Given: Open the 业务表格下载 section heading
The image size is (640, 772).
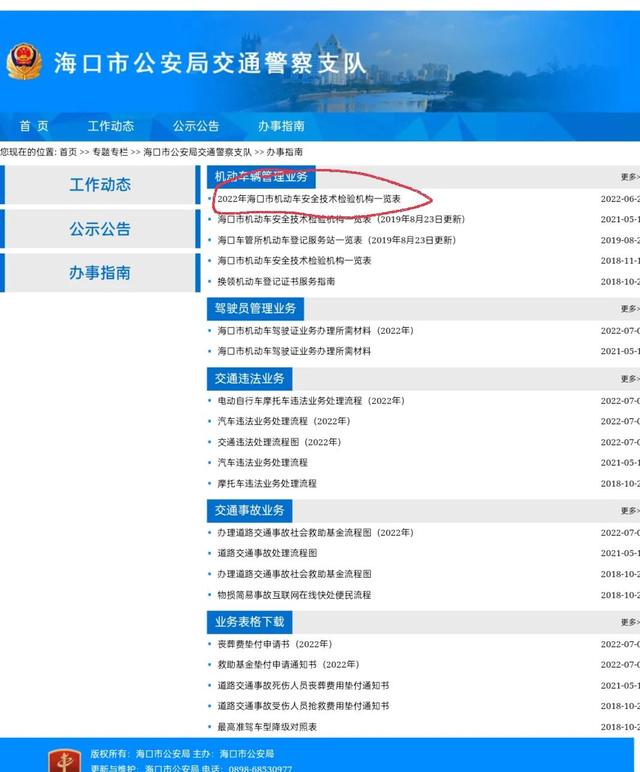Looking at the screenshot, I should click(249, 622).
